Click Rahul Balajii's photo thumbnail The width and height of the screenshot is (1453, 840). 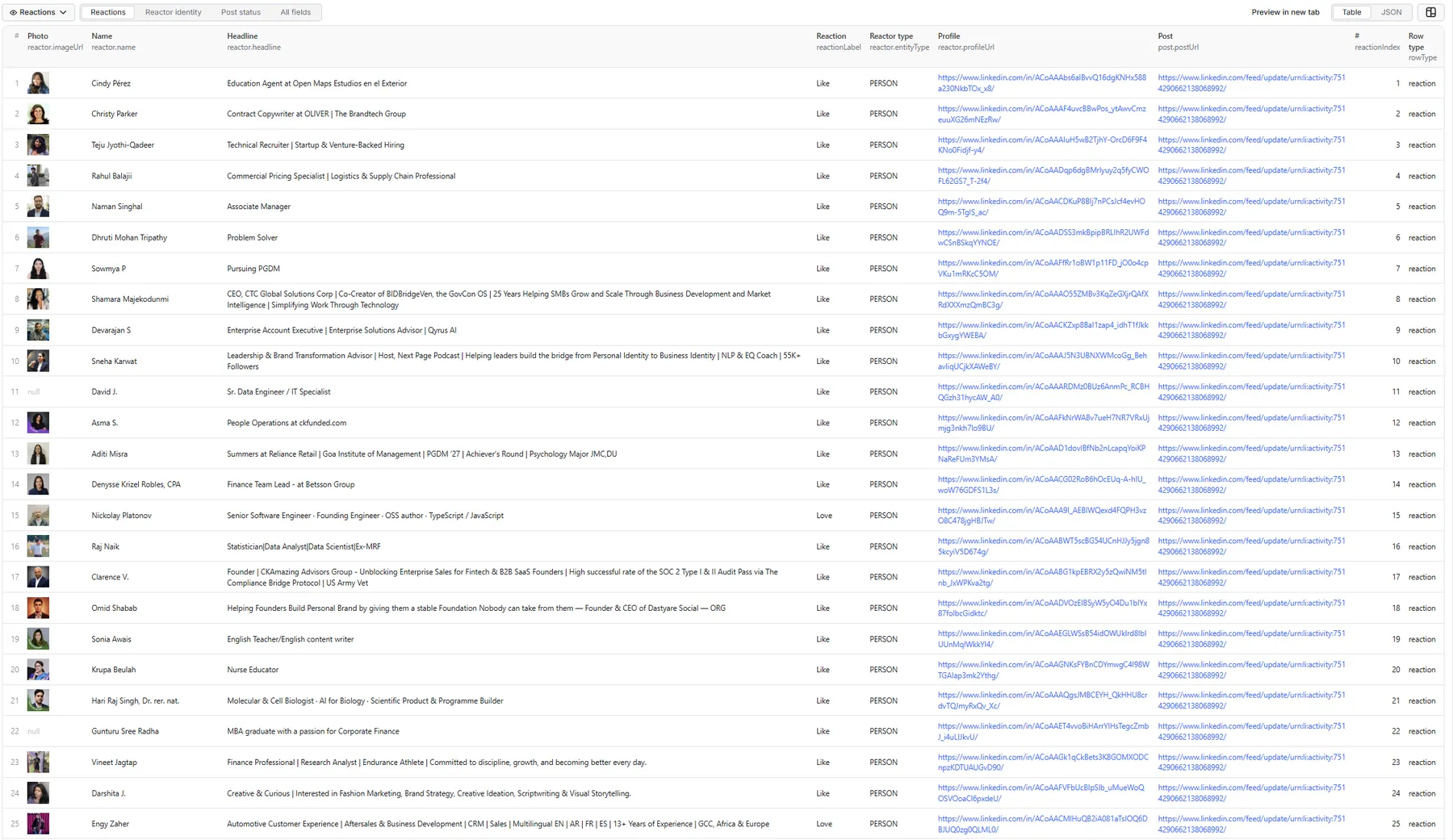point(38,176)
